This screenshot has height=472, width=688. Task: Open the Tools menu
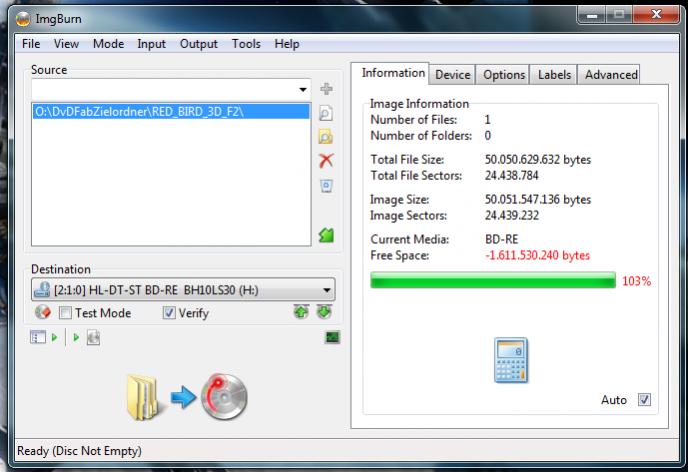pyautogui.click(x=246, y=44)
